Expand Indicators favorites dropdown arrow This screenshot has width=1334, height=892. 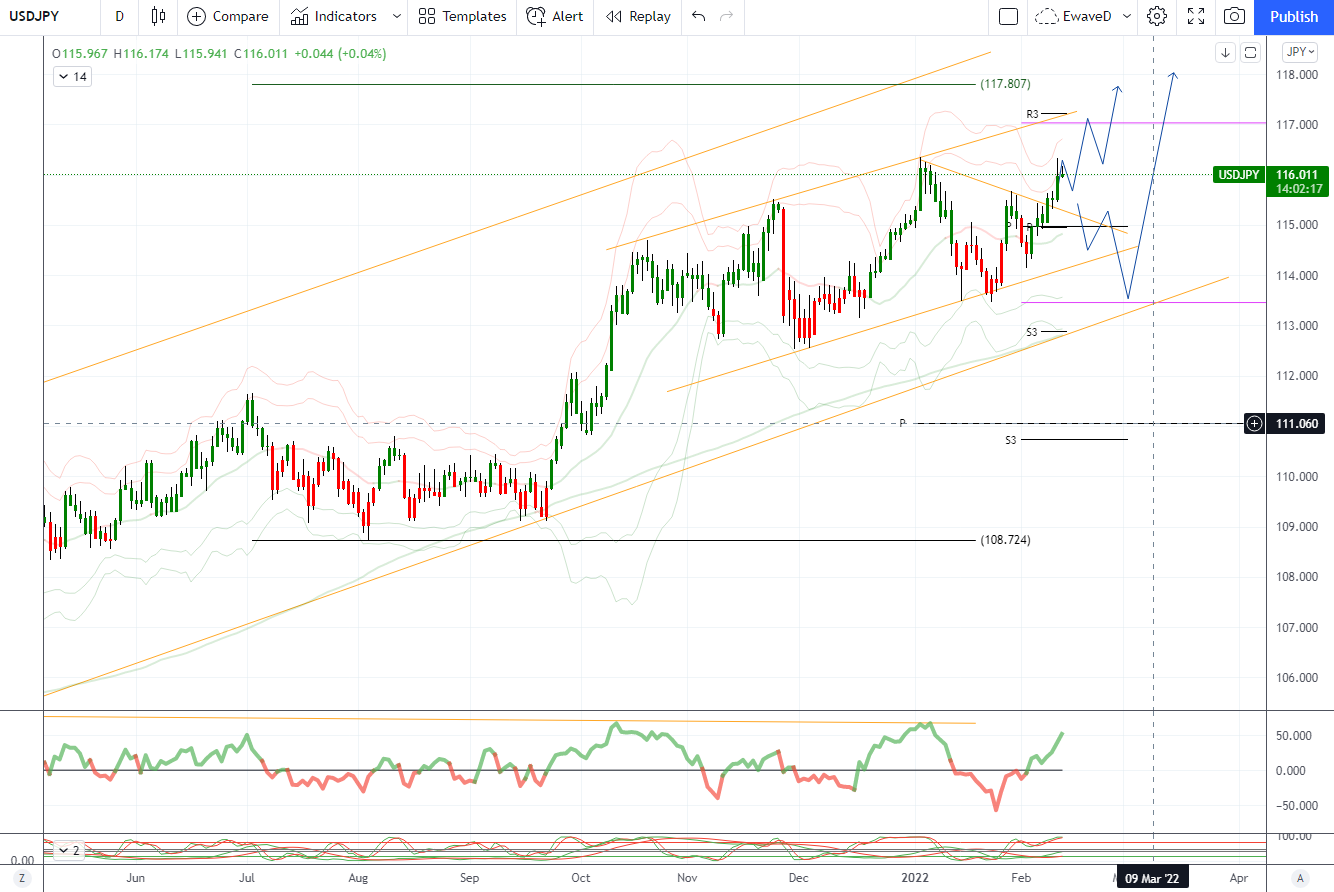(397, 16)
